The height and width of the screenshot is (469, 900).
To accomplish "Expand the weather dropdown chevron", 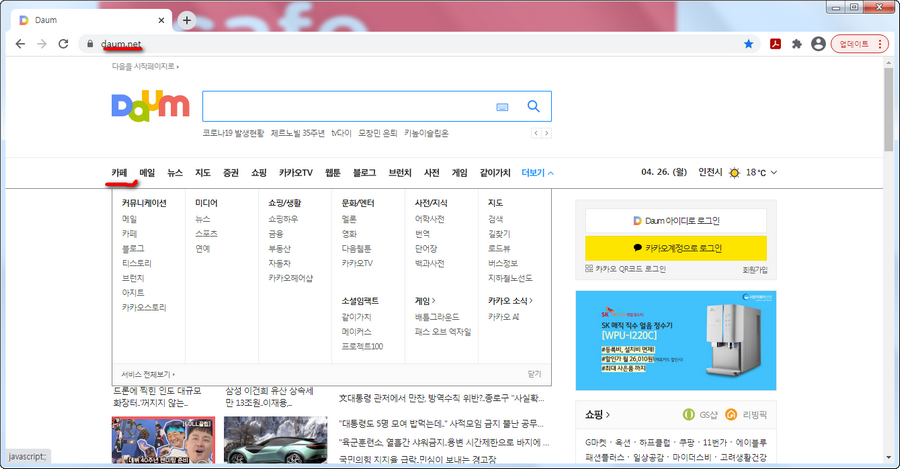I will [774, 172].
